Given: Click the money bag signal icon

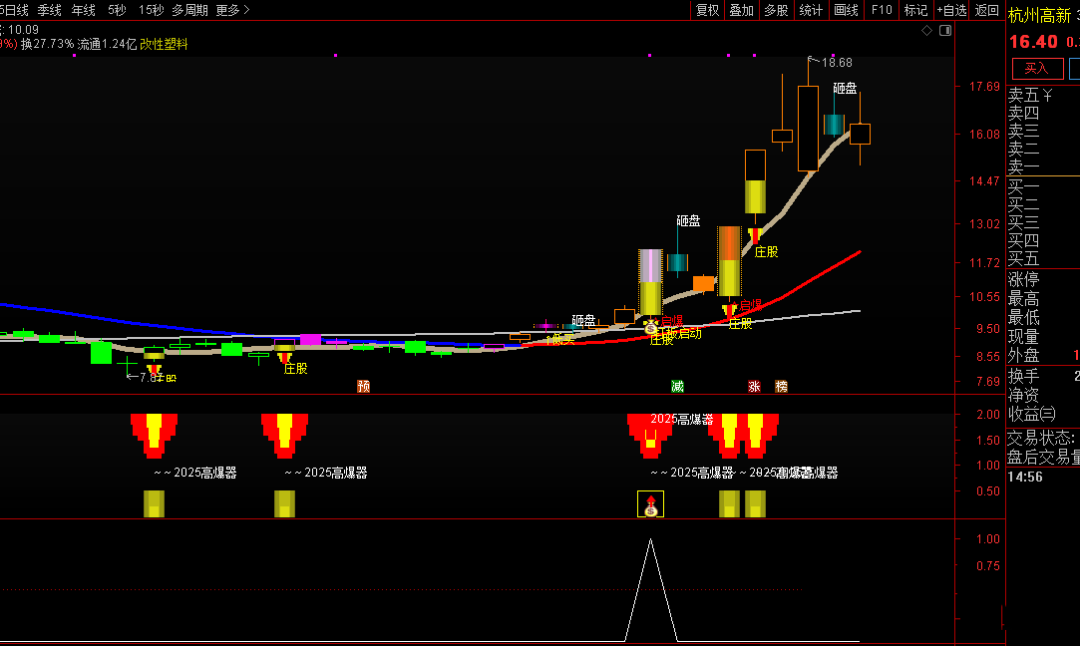Looking at the screenshot, I should (651, 504).
